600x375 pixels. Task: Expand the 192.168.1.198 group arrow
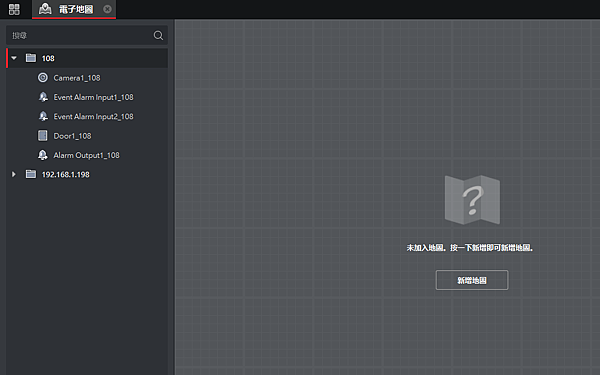coord(14,174)
